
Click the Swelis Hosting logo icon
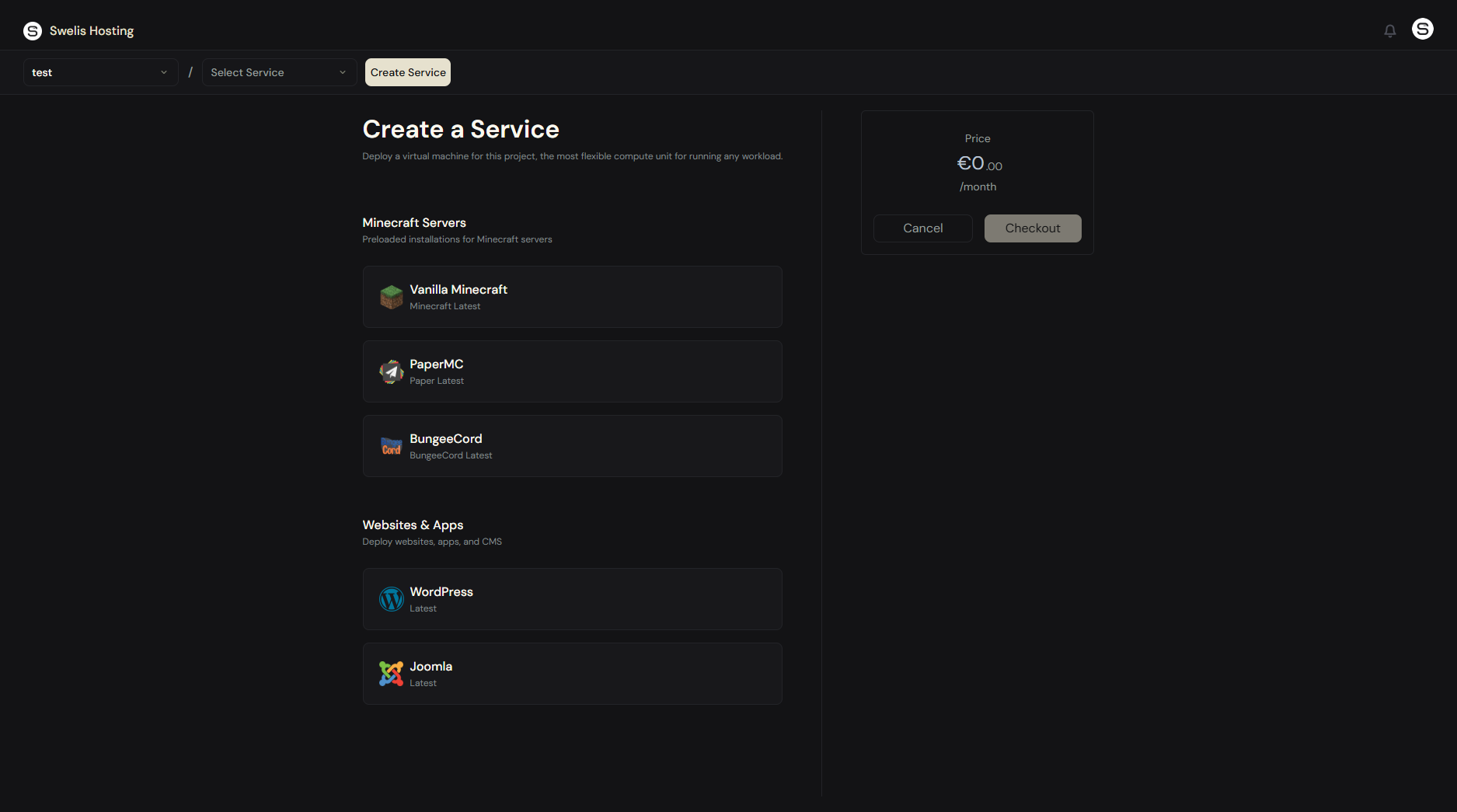(x=33, y=31)
